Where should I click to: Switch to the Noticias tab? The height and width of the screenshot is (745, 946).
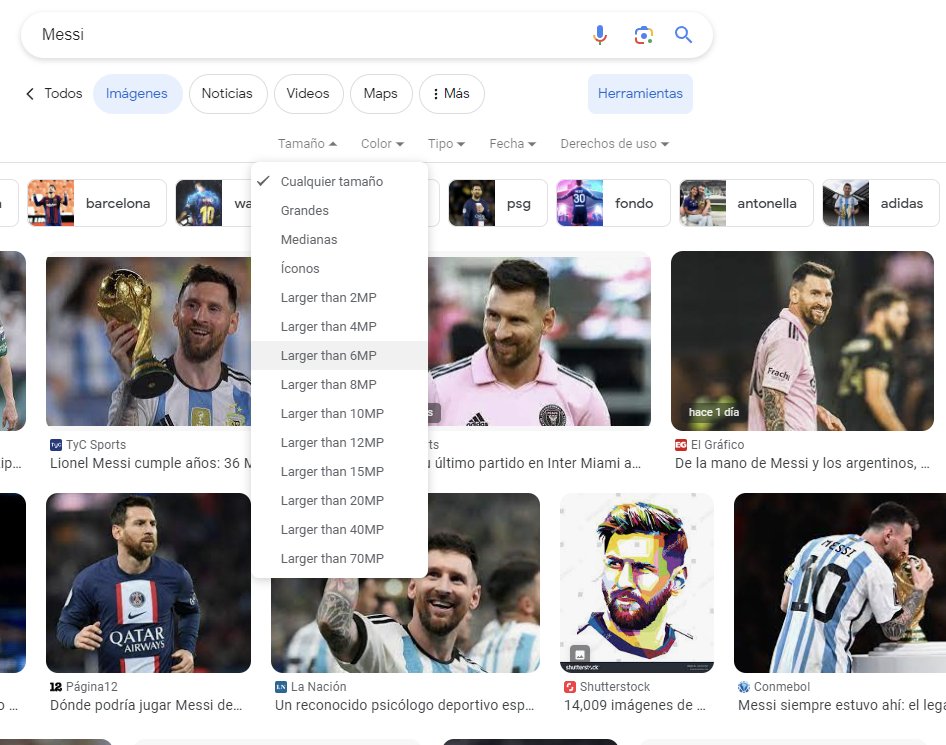click(x=227, y=94)
